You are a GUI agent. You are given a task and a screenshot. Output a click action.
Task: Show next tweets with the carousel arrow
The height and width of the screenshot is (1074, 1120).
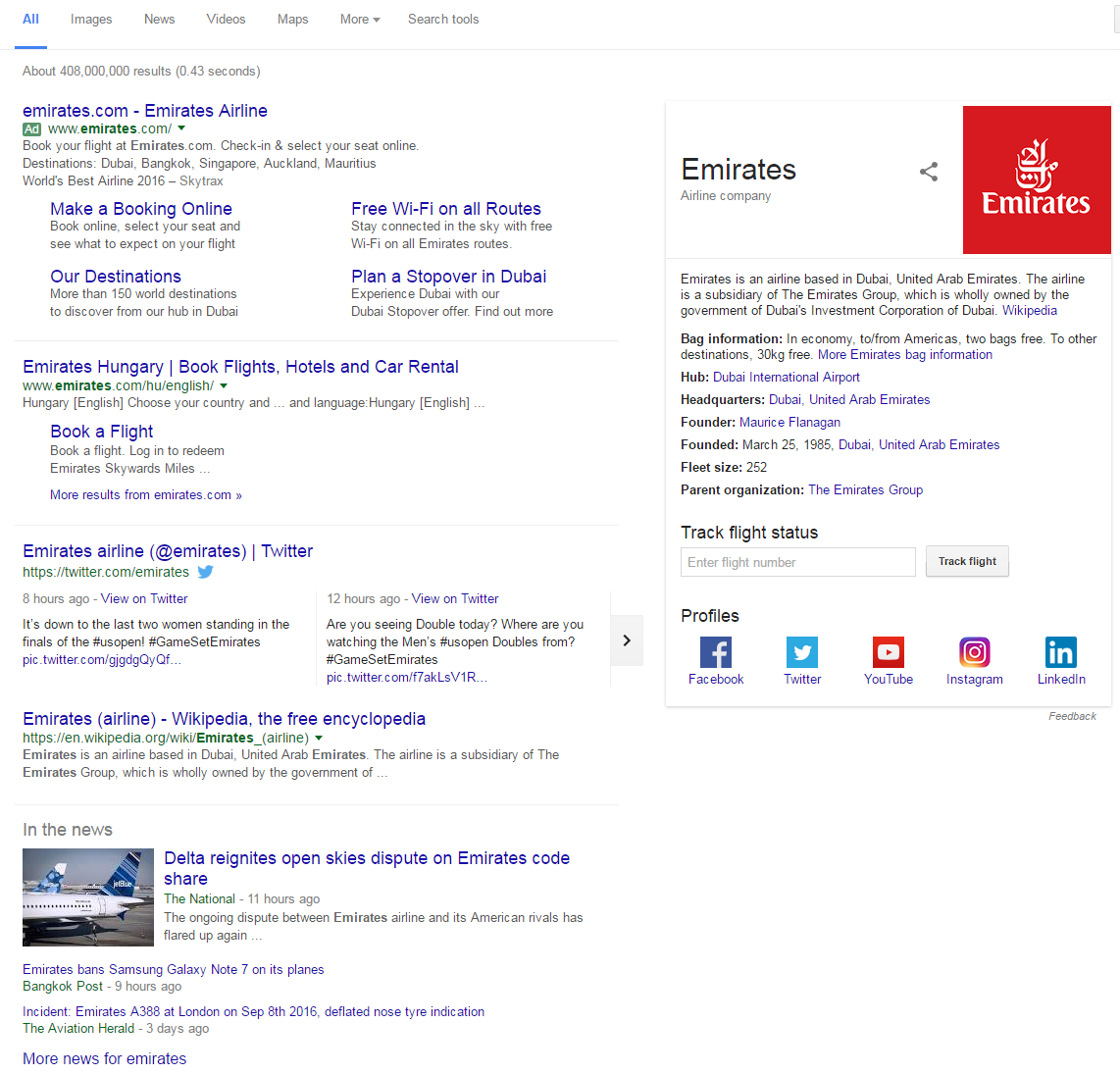[627, 640]
